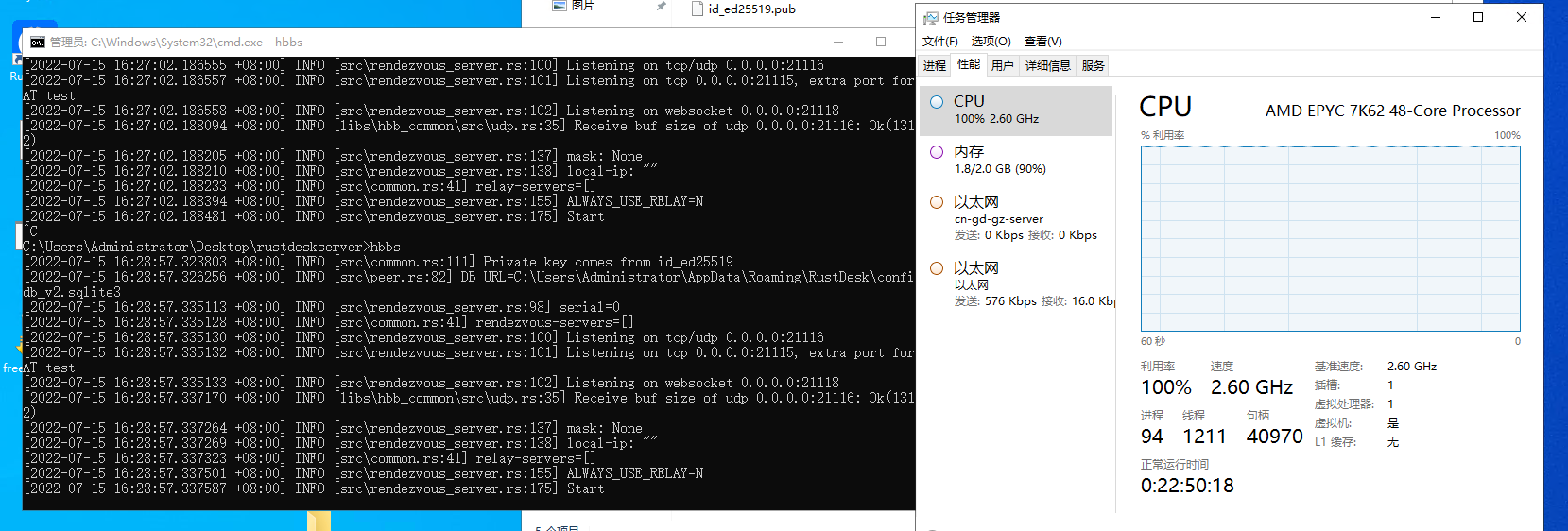The height and width of the screenshot is (531, 1568).
Task: Click the purple 内存 circle indicator icon
Action: pos(937,152)
